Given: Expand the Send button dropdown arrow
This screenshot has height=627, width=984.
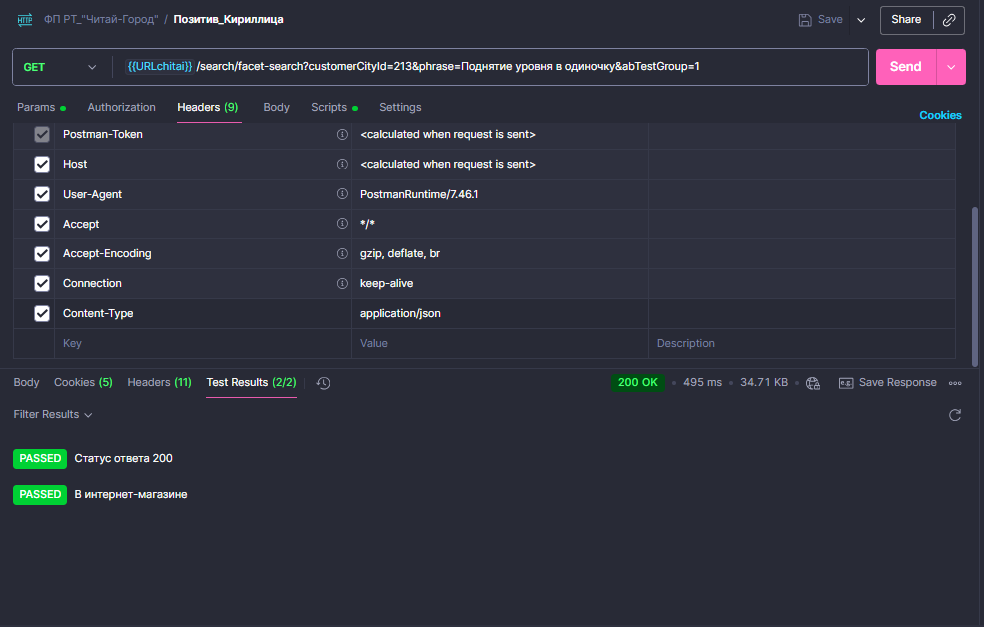Looking at the screenshot, I should (950, 67).
